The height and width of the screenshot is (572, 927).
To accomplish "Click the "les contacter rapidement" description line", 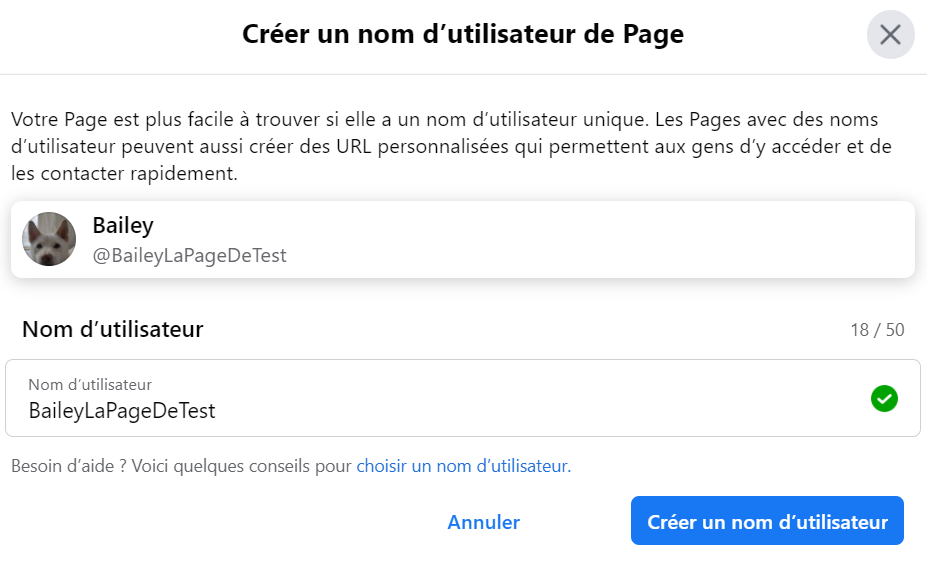I will (124, 174).
